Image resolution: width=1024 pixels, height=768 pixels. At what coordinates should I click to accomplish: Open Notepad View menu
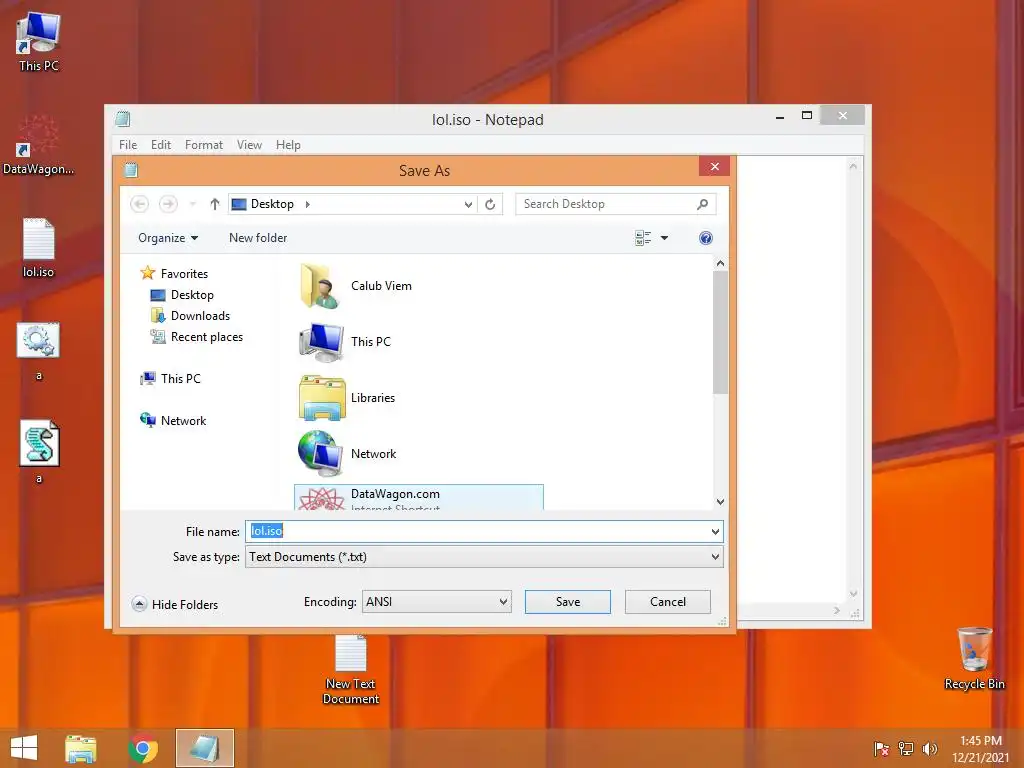(x=249, y=145)
